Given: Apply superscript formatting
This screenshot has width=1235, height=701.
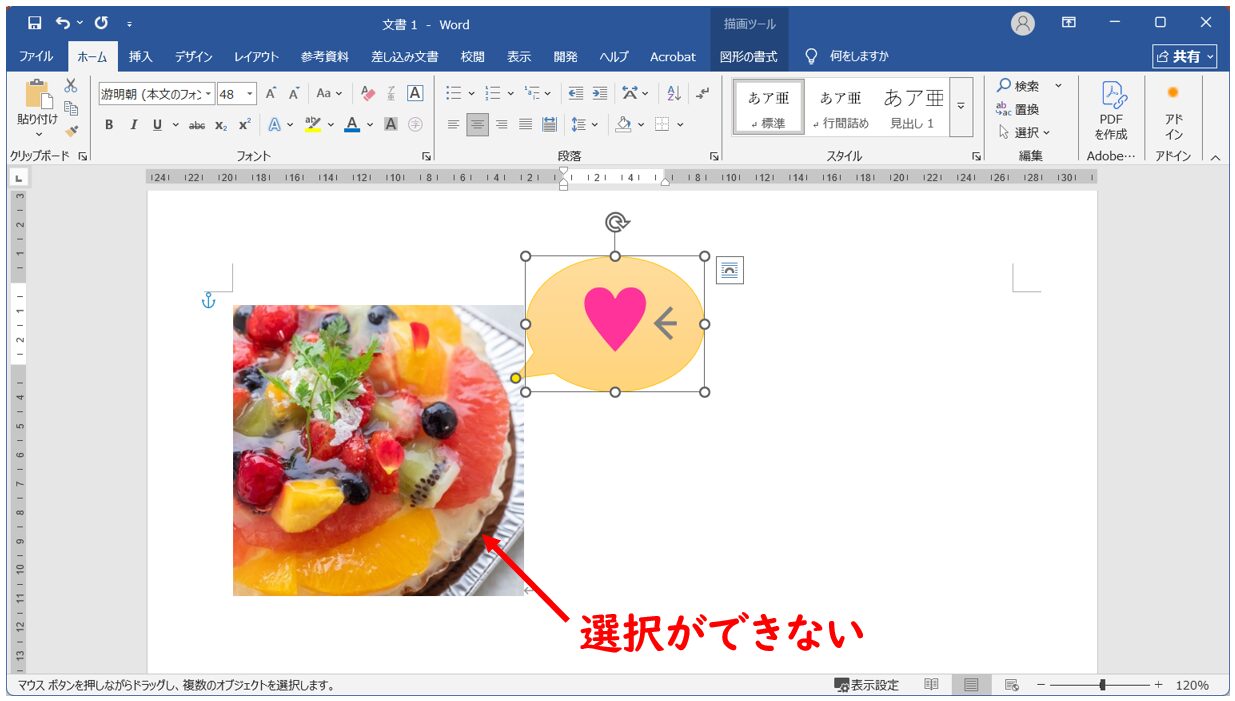Looking at the screenshot, I should [244, 125].
